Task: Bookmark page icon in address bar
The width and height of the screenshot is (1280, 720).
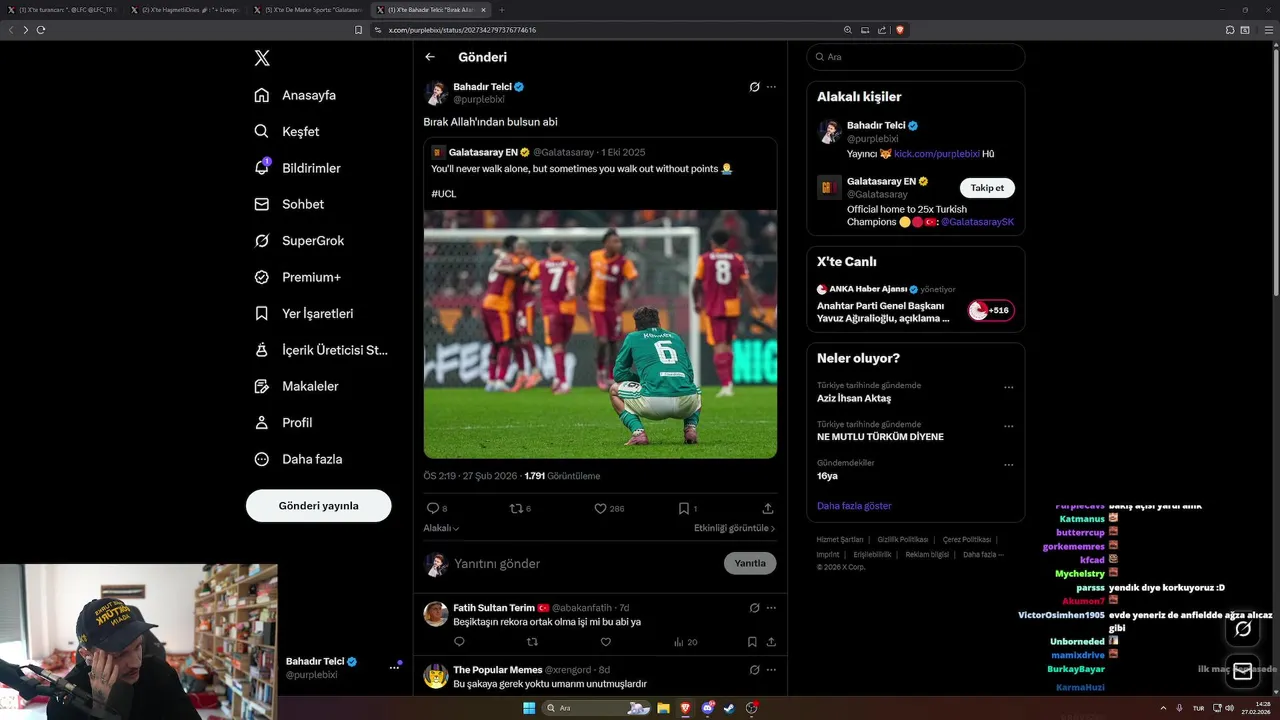Action: click(358, 30)
